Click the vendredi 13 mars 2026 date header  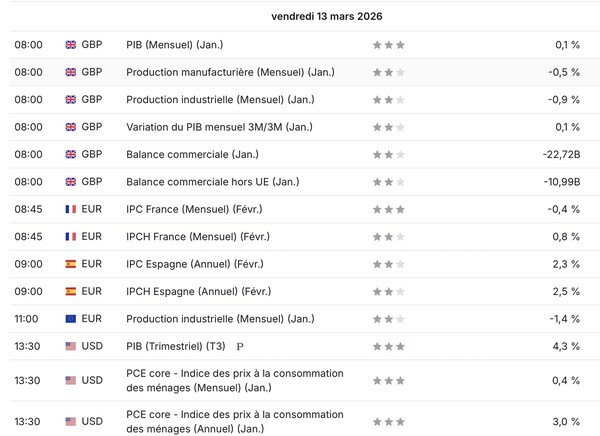tap(327, 16)
